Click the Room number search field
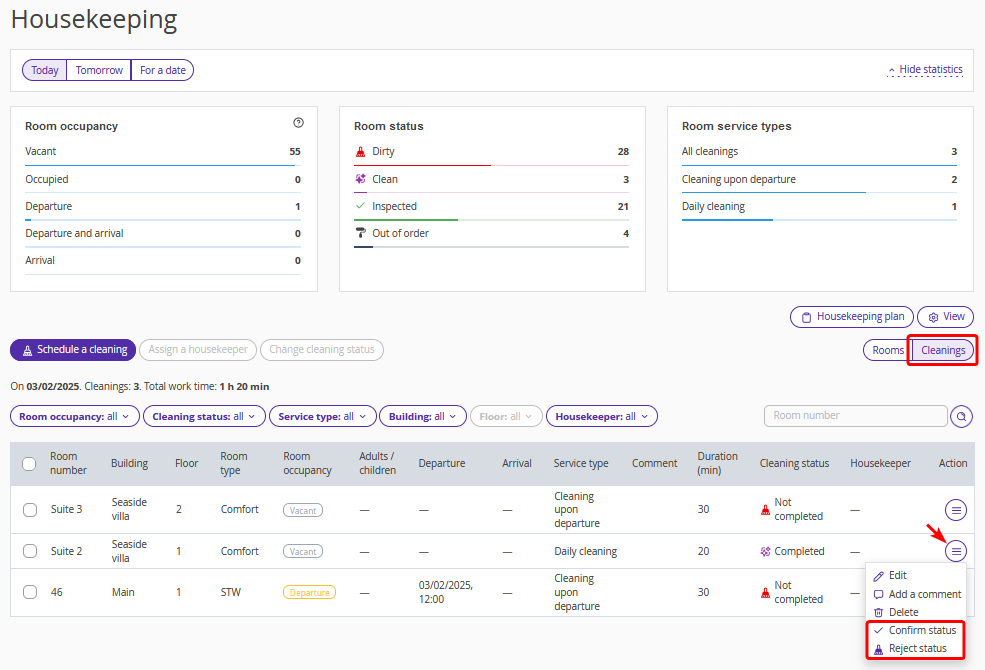 click(855, 416)
